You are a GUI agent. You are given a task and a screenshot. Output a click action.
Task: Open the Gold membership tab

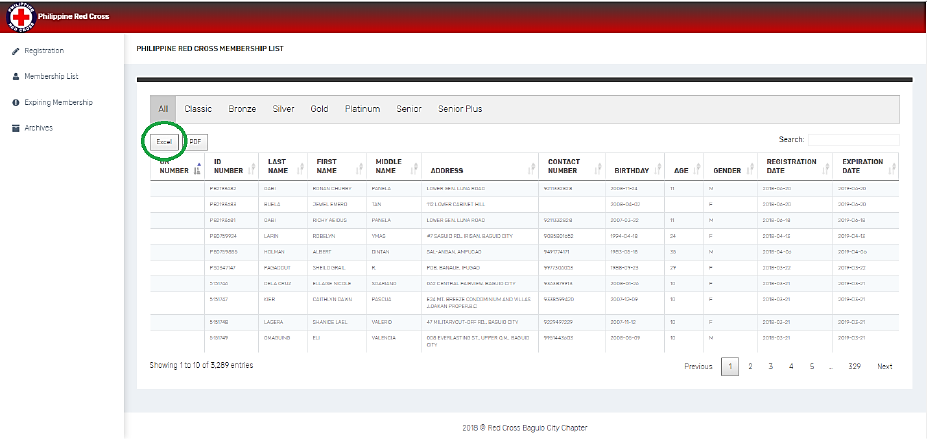319,109
